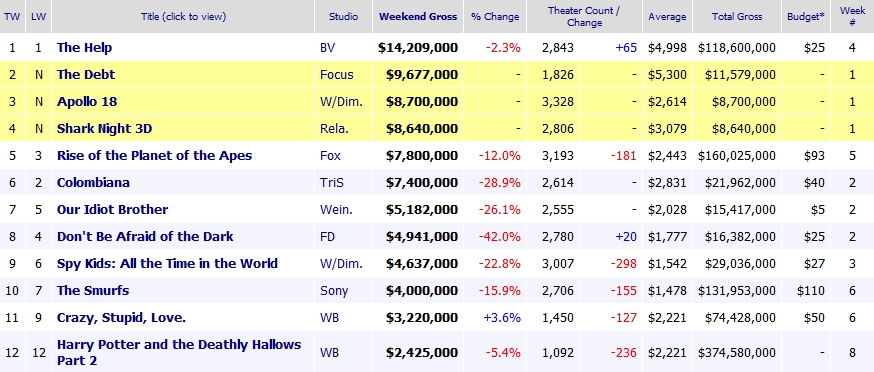Open the Colombiana title link

click(93, 183)
